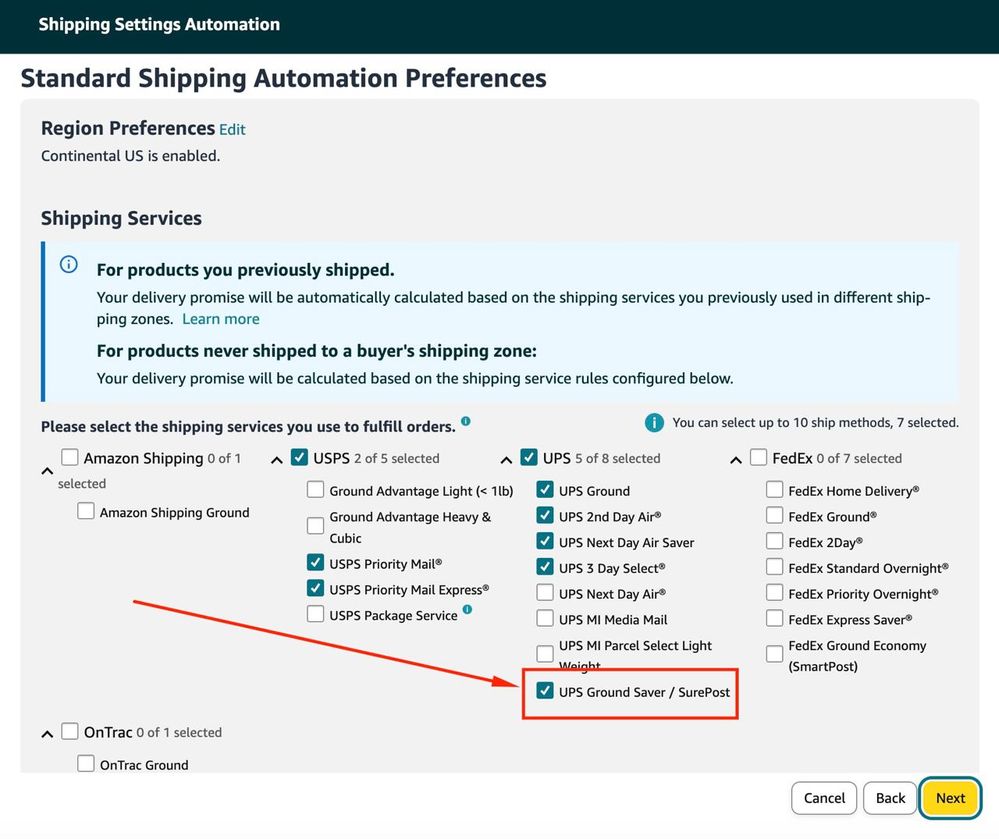Click info icon next to USPS Package Service
The image size is (999, 839).
click(x=467, y=610)
